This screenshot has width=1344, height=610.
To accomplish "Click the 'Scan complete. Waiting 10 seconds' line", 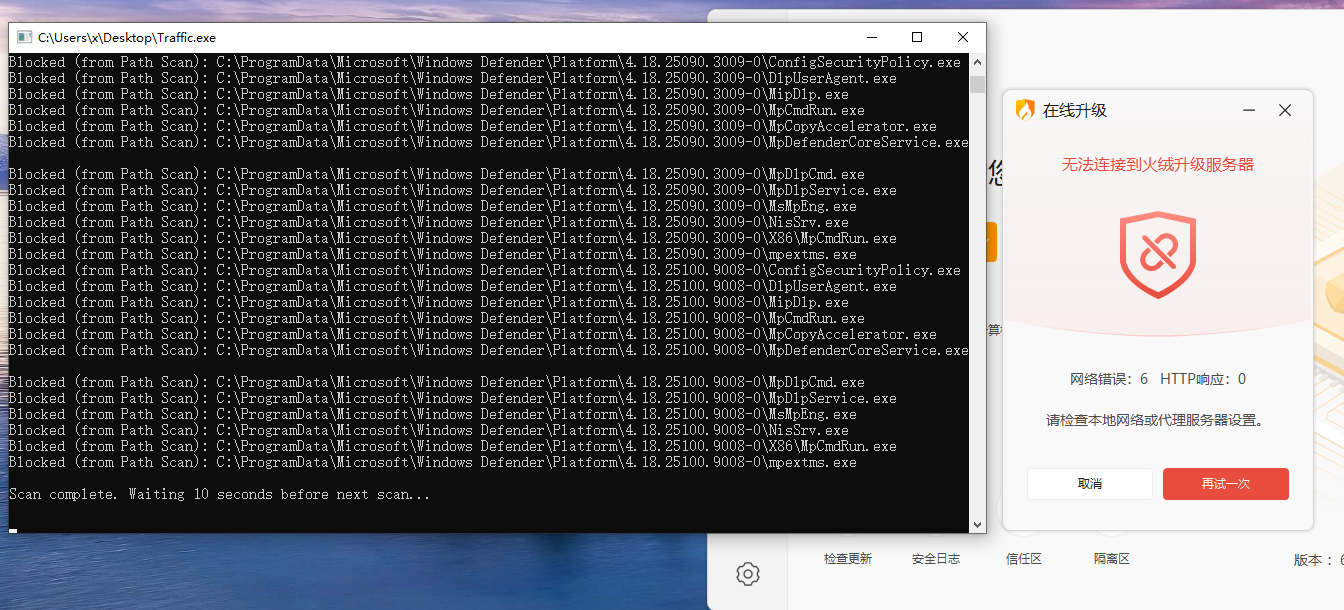I will click(220, 494).
